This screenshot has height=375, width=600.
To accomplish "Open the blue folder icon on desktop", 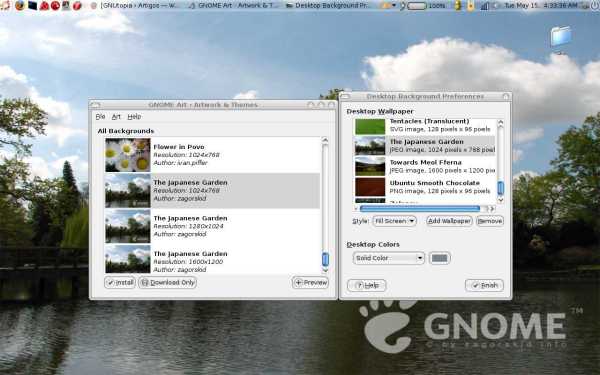I will click(561, 37).
